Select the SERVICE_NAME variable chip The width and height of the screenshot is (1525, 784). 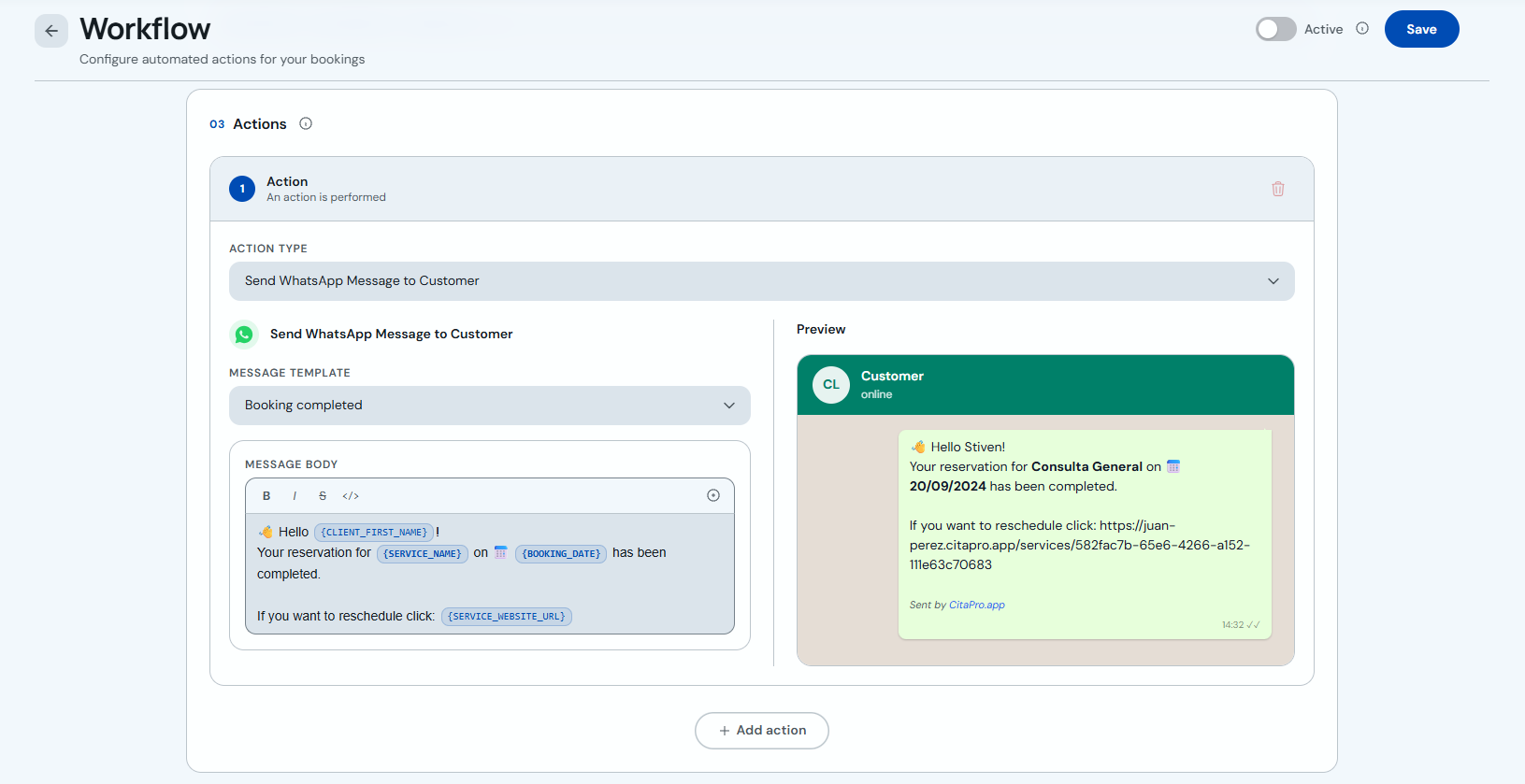pyautogui.click(x=423, y=553)
